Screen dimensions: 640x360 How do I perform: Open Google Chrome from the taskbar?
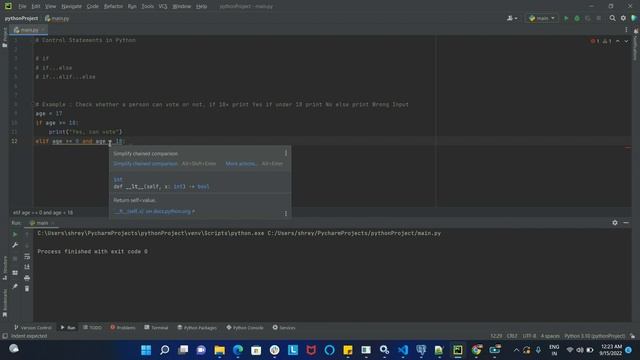(476, 350)
